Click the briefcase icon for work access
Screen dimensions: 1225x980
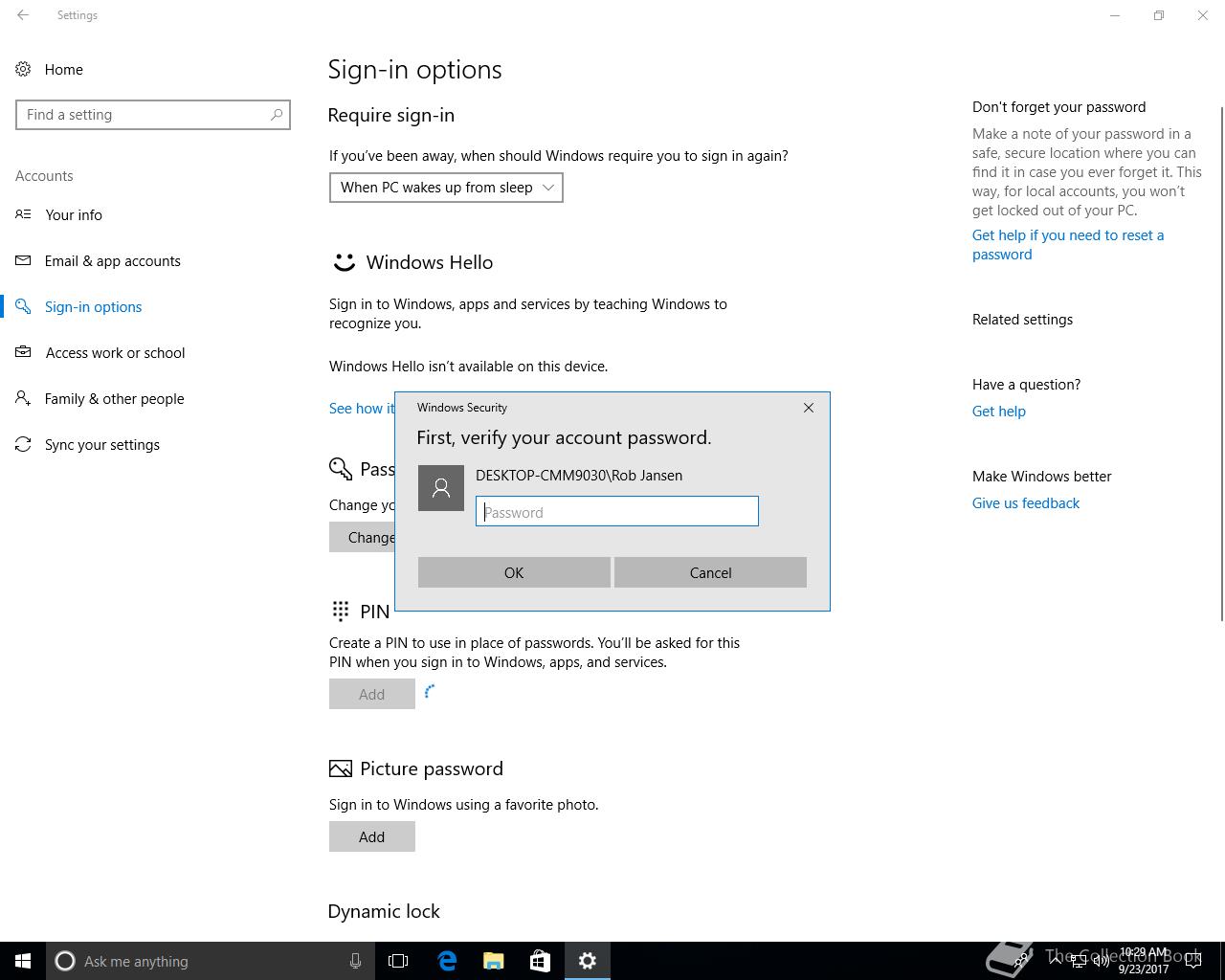(x=23, y=352)
